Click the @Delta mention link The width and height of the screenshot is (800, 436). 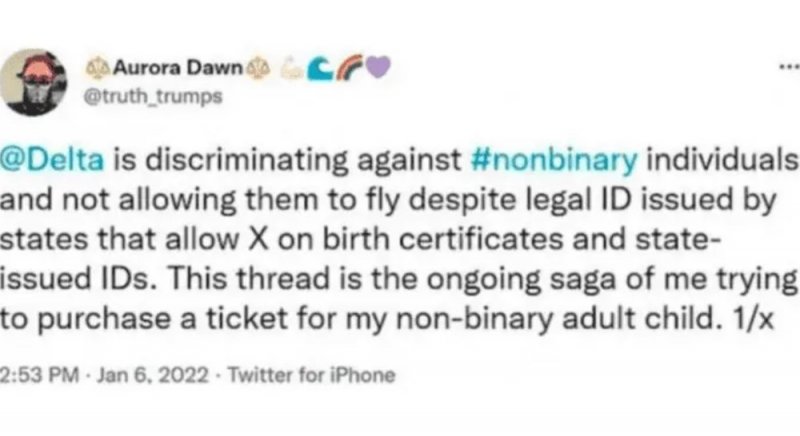point(52,159)
